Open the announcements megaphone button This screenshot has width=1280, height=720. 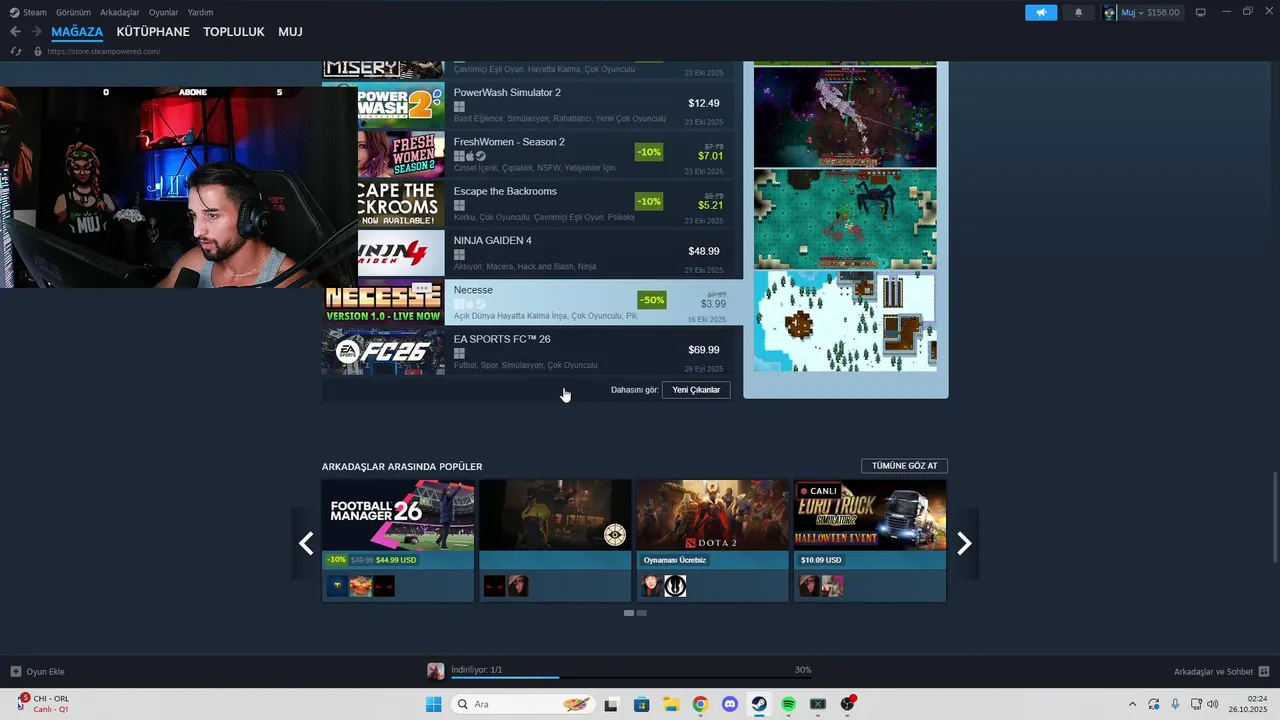click(x=1041, y=12)
